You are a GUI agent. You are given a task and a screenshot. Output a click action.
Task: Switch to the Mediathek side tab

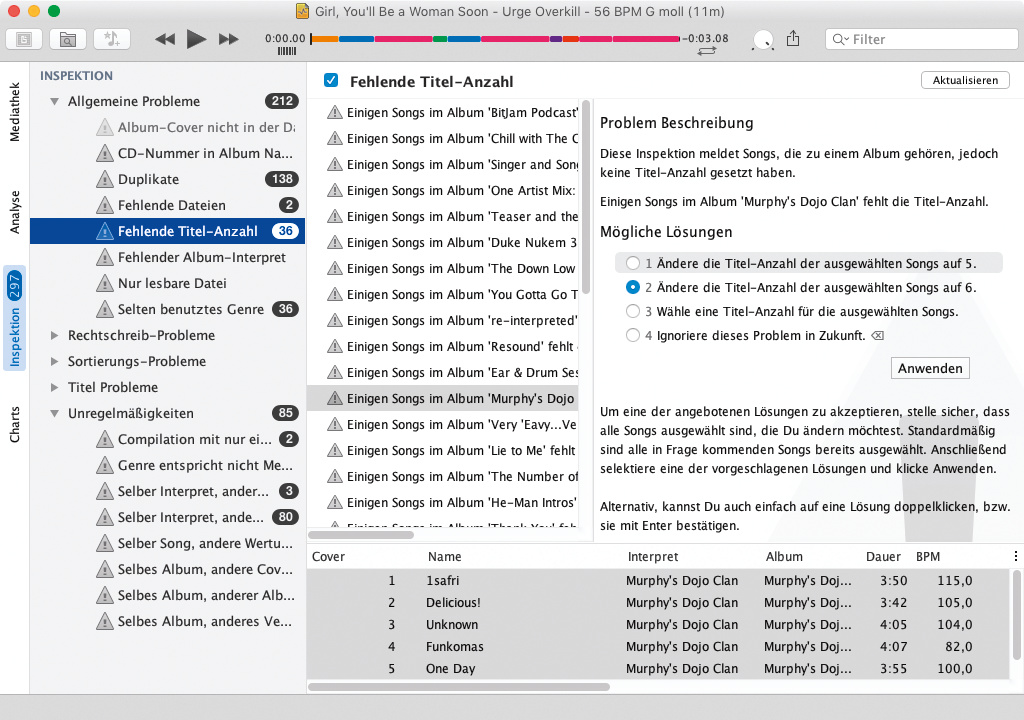(15, 113)
